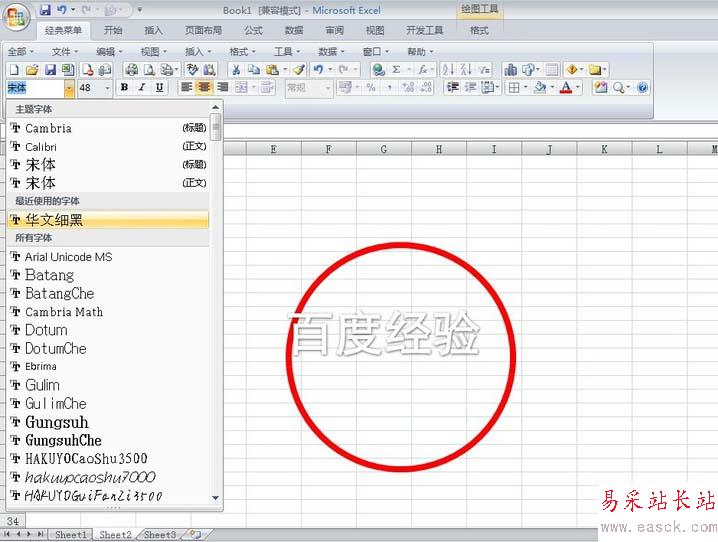
Task: Choose the Gungsuh font
Action: (108, 422)
